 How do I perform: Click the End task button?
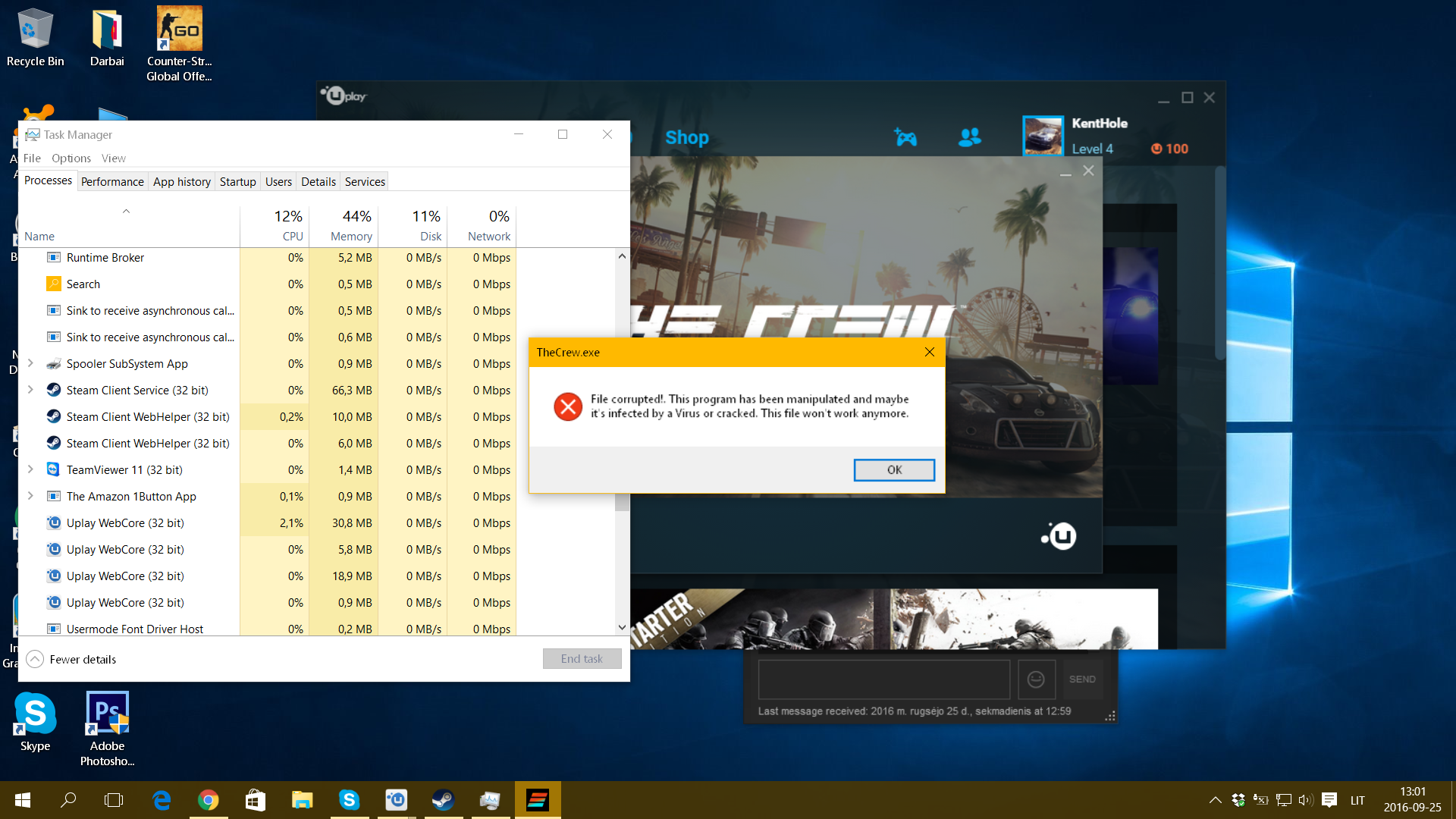point(582,659)
